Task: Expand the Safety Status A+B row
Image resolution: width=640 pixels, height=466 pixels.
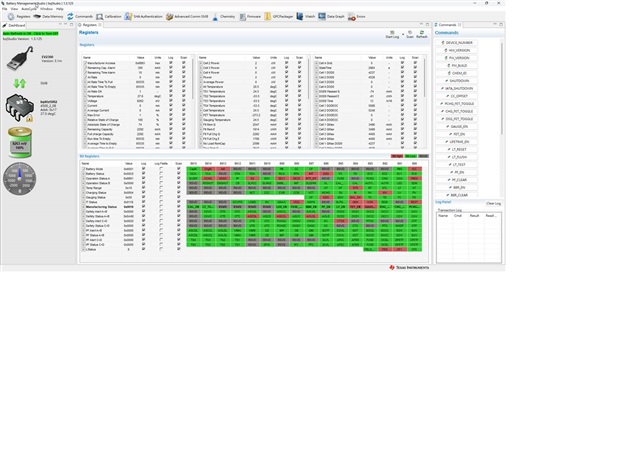Action: [x=84, y=216]
